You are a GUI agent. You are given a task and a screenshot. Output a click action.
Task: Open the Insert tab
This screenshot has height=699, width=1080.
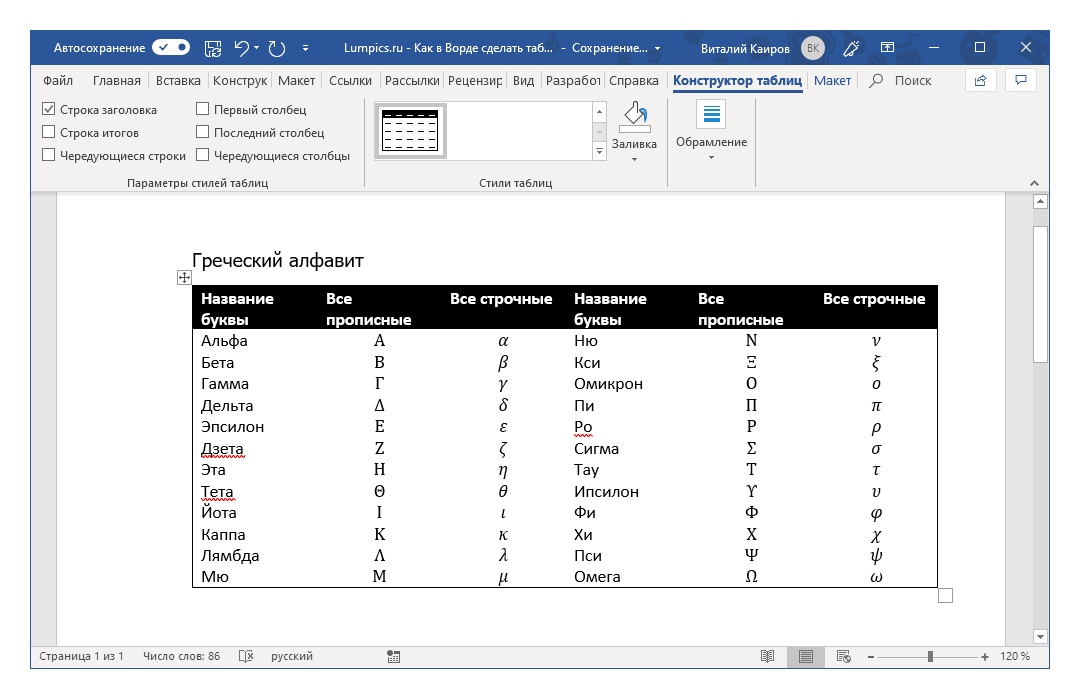[x=178, y=80]
